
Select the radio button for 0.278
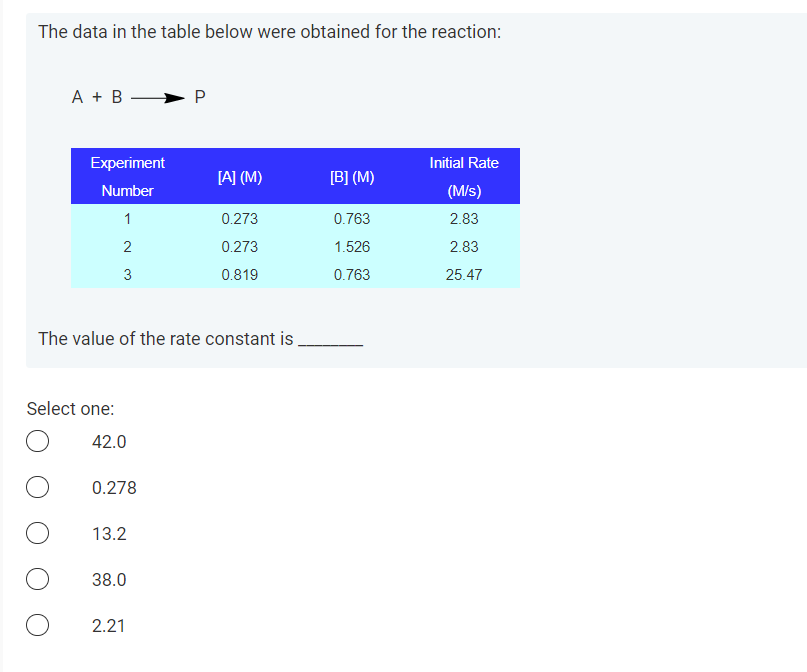(x=37, y=487)
